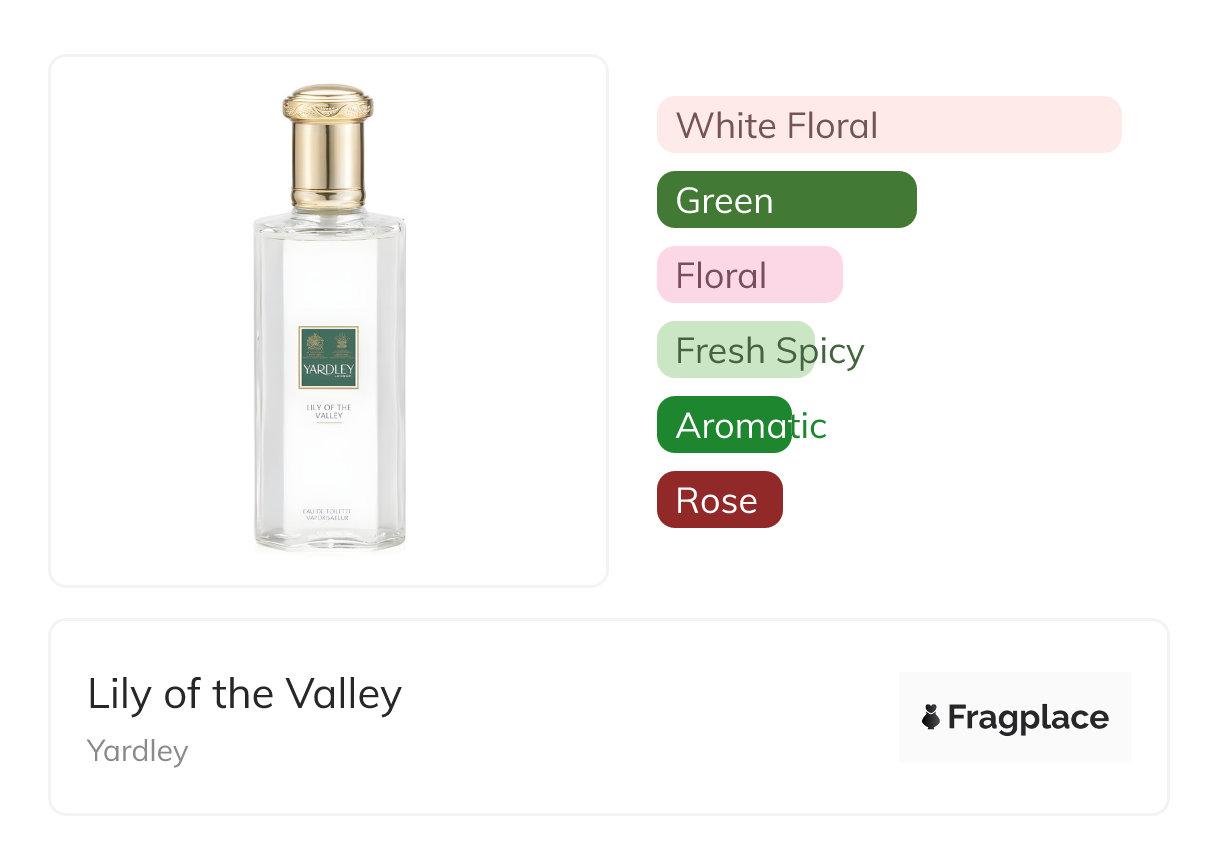Click the Fragplace perfume bottle logo icon
Image resolution: width=1218 pixels, height=864 pixels.
pos(932,717)
